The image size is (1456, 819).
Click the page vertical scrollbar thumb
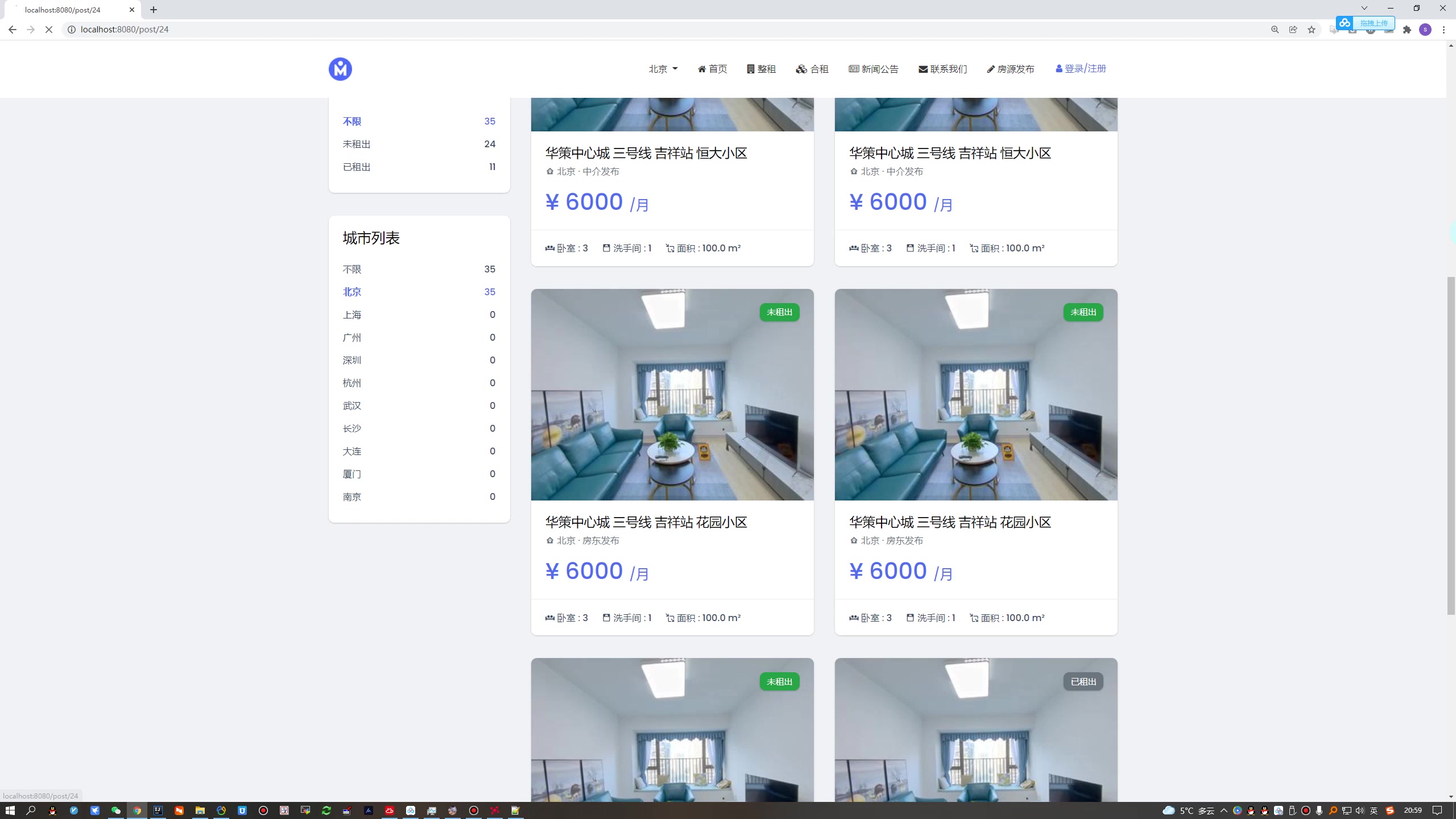pos(1451,445)
